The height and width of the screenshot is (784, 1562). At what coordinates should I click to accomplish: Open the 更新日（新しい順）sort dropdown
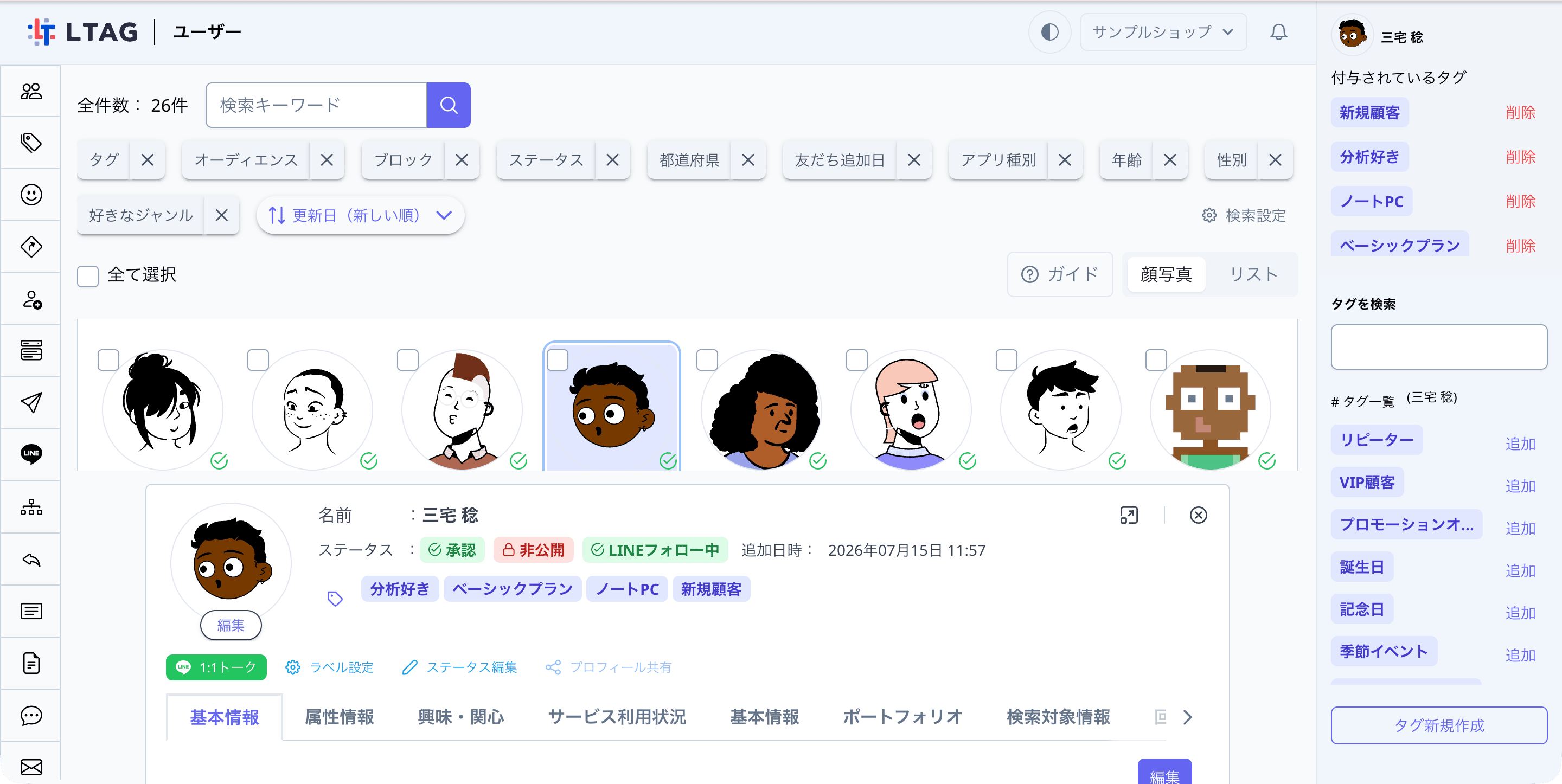tap(360, 215)
